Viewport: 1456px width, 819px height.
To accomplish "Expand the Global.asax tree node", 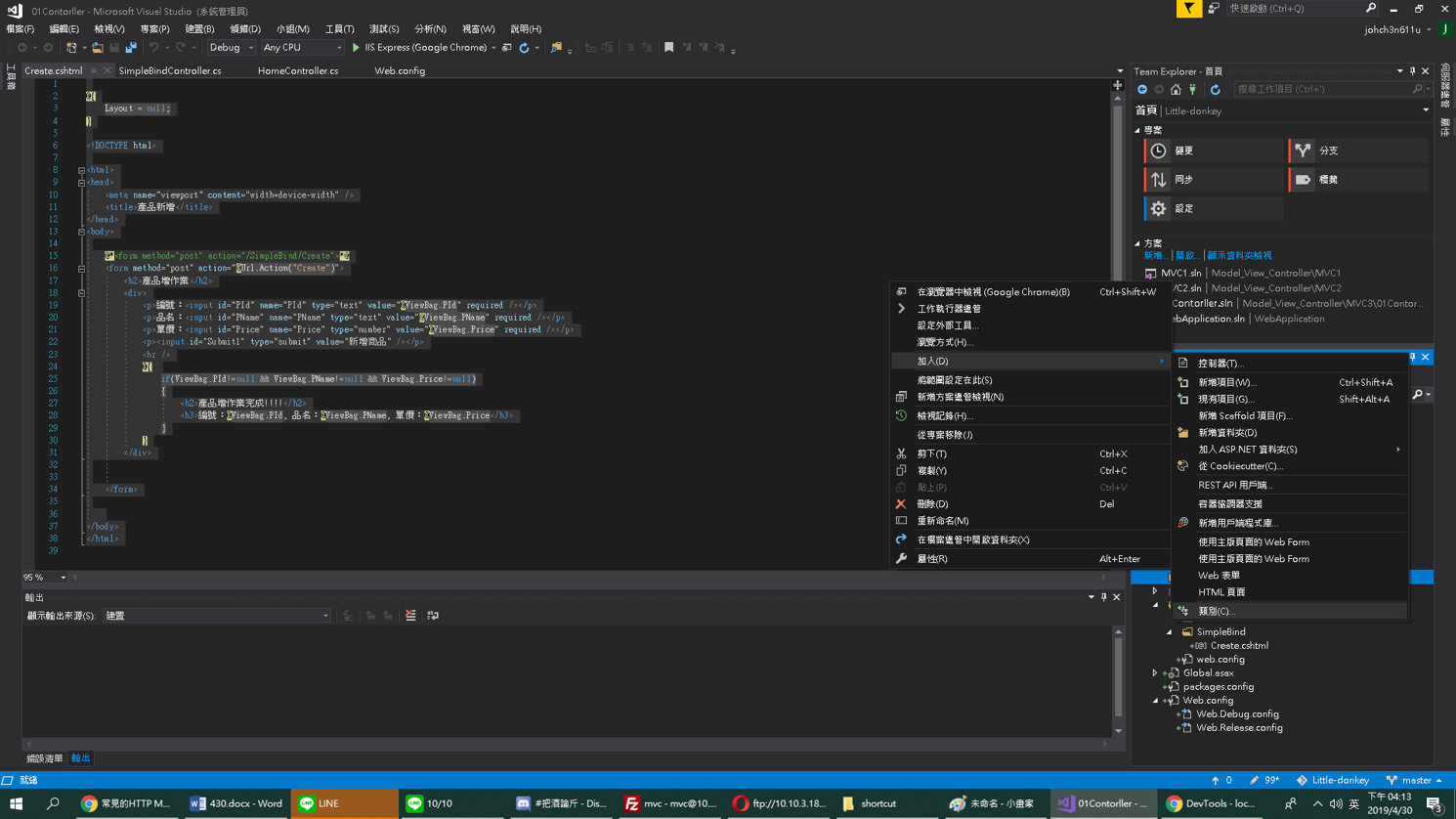I will coord(1155,673).
